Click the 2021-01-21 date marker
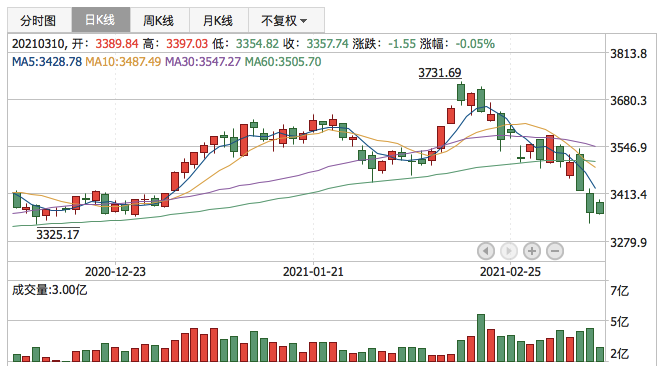 [x=313, y=272]
